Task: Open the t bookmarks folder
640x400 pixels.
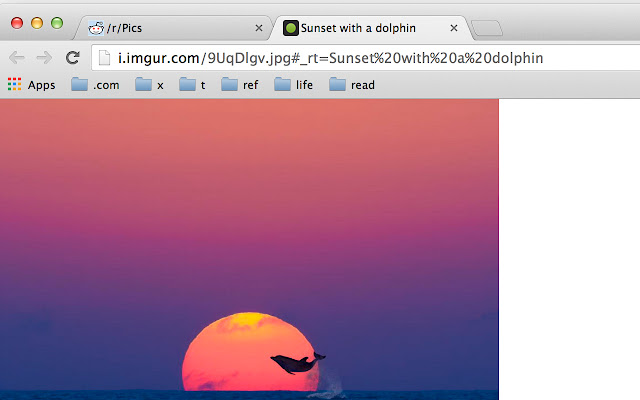Action: click(x=192, y=84)
